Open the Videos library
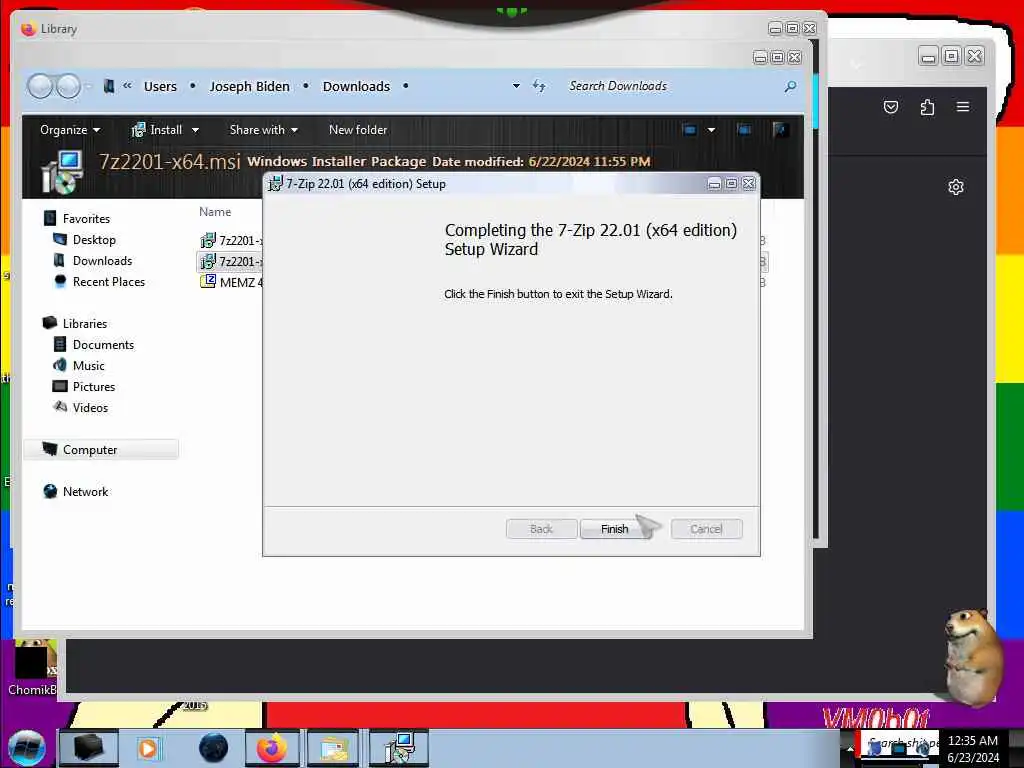The image size is (1024, 768). (x=90, y=408)
